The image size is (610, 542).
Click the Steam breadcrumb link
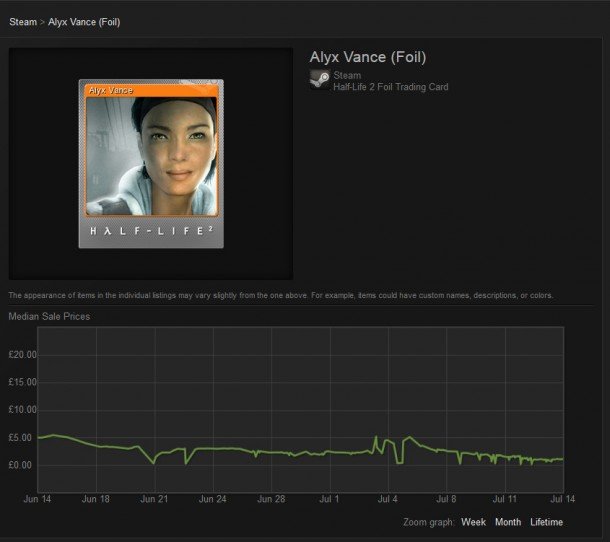(x=23, y=22)
